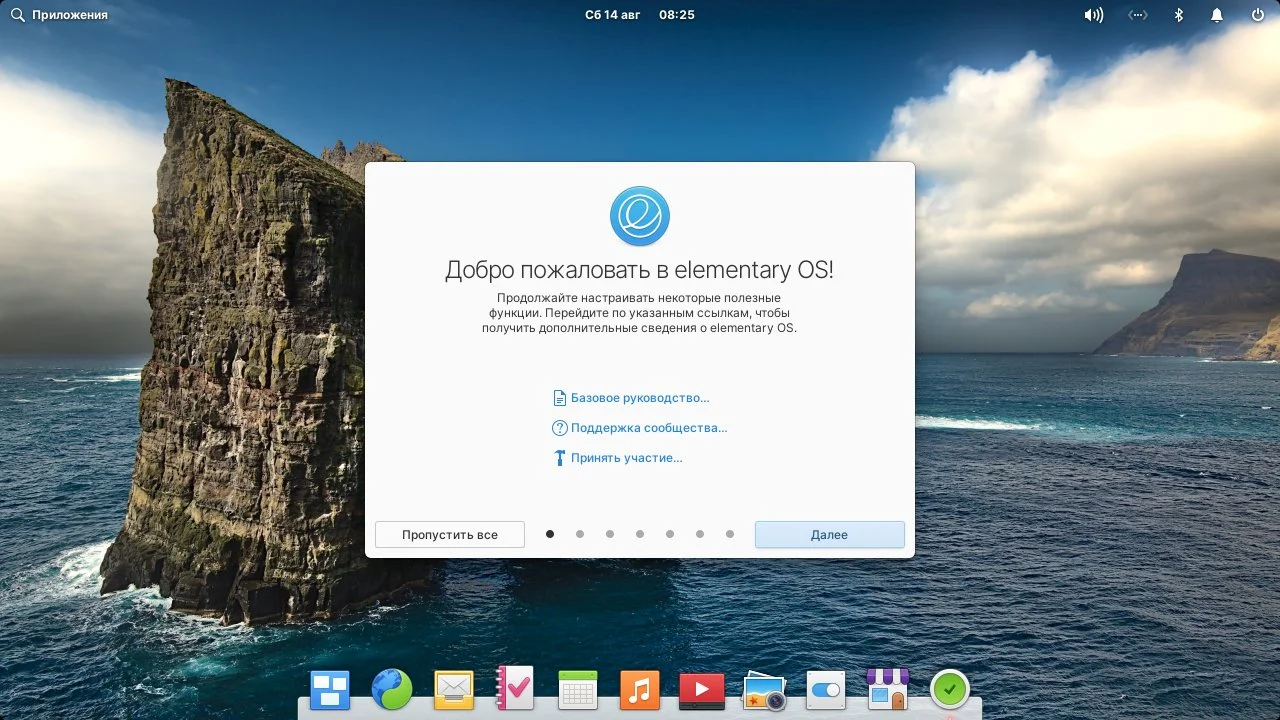Open the notifications bell indicator
Image resolution: width=1280 pixels, height=720 pixels.
1216,14
